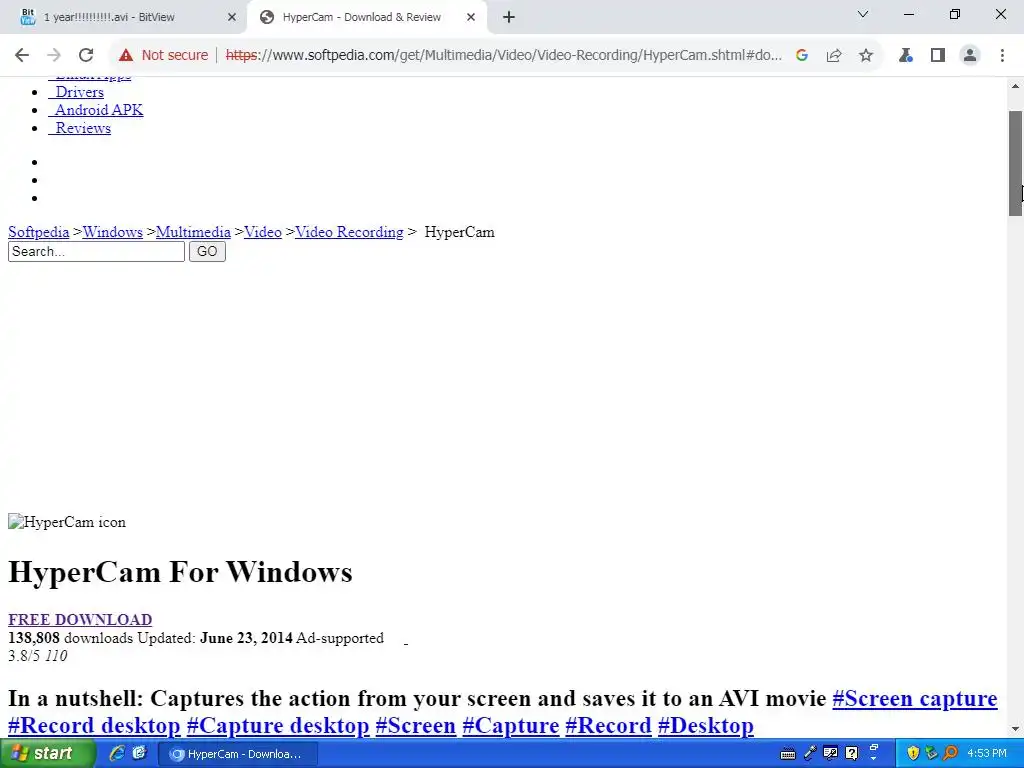The image size is (1024, 768).
Task: Click the HyperCam For Windows heading
Action: point(180,572)
